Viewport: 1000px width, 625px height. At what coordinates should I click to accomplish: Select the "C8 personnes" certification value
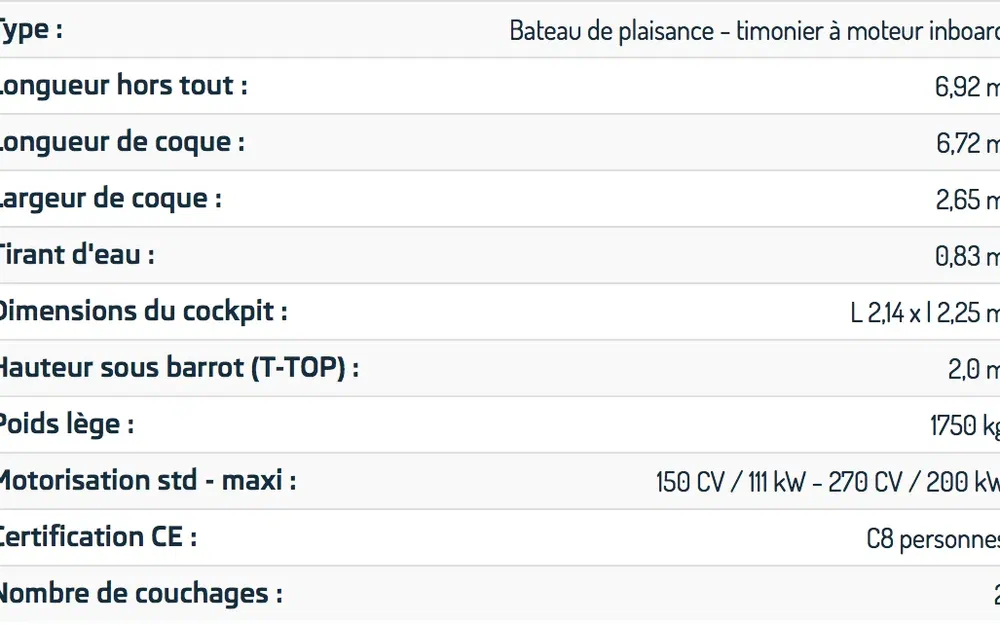point(932,539)
